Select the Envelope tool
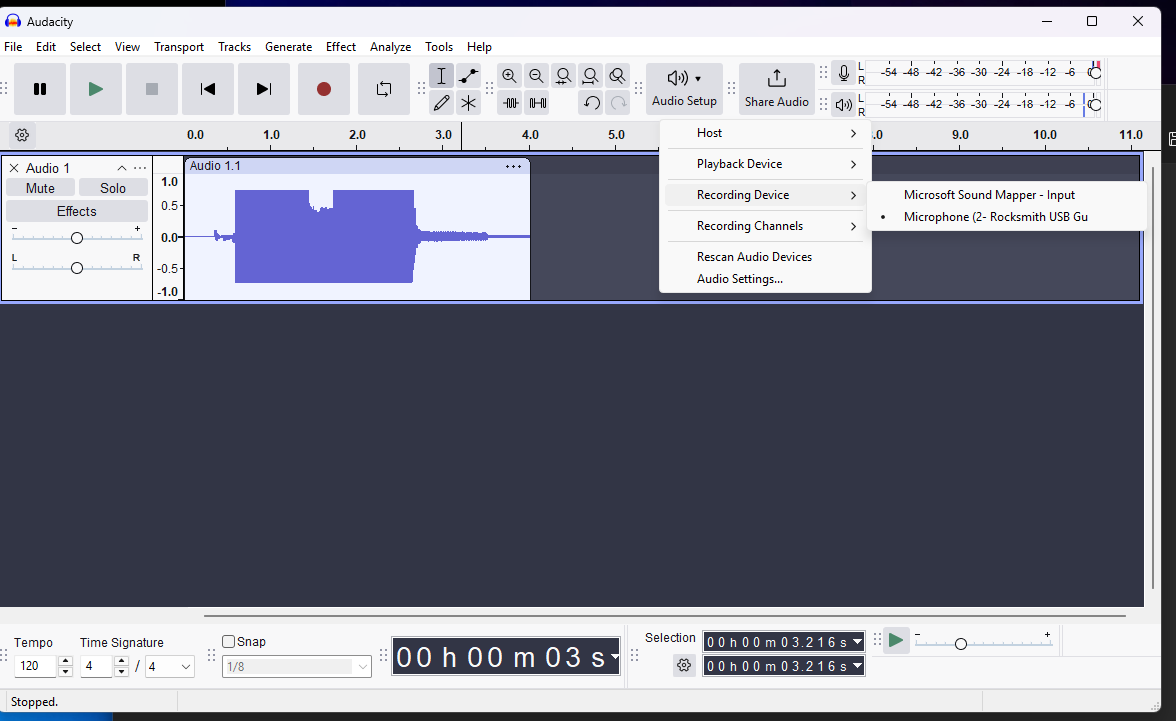 (x=469, y=76)
